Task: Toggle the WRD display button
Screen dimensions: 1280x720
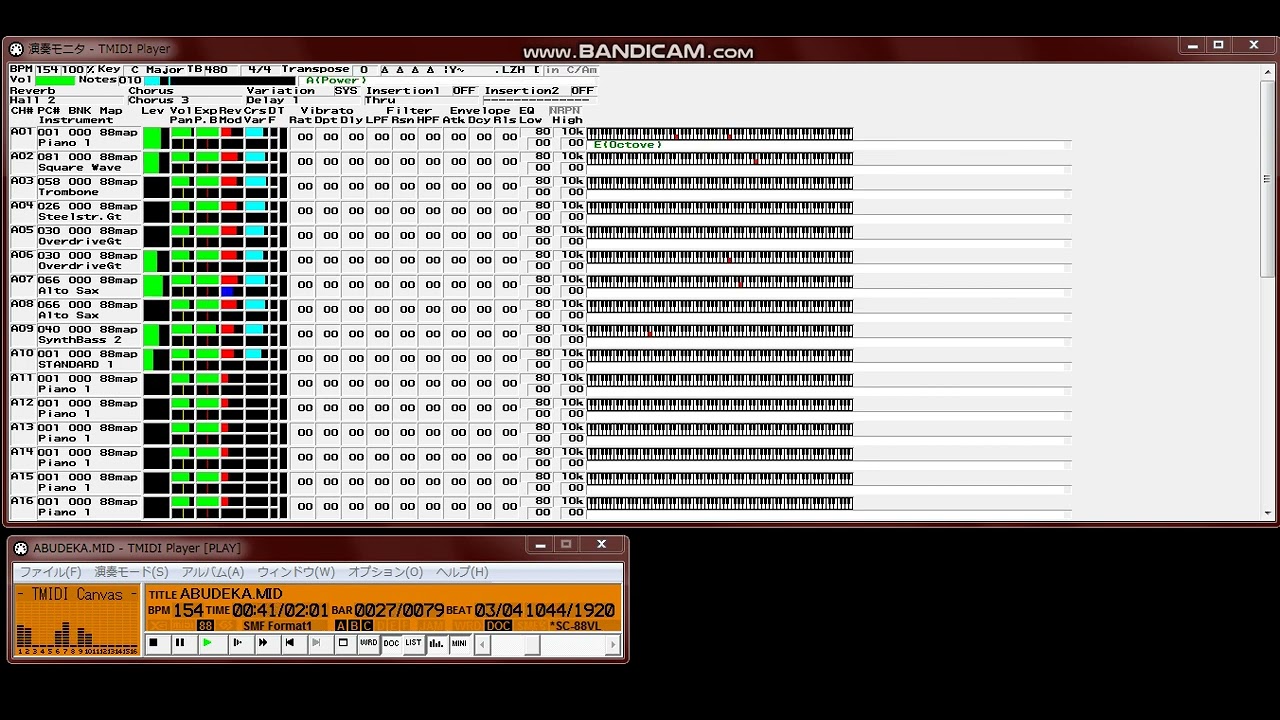Action: click(368, 643)
